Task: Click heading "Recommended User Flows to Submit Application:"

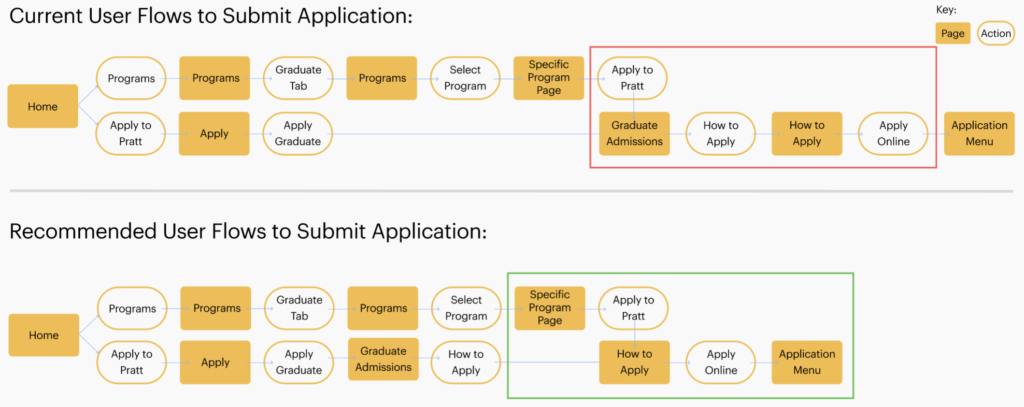Action: pos(248,233)
